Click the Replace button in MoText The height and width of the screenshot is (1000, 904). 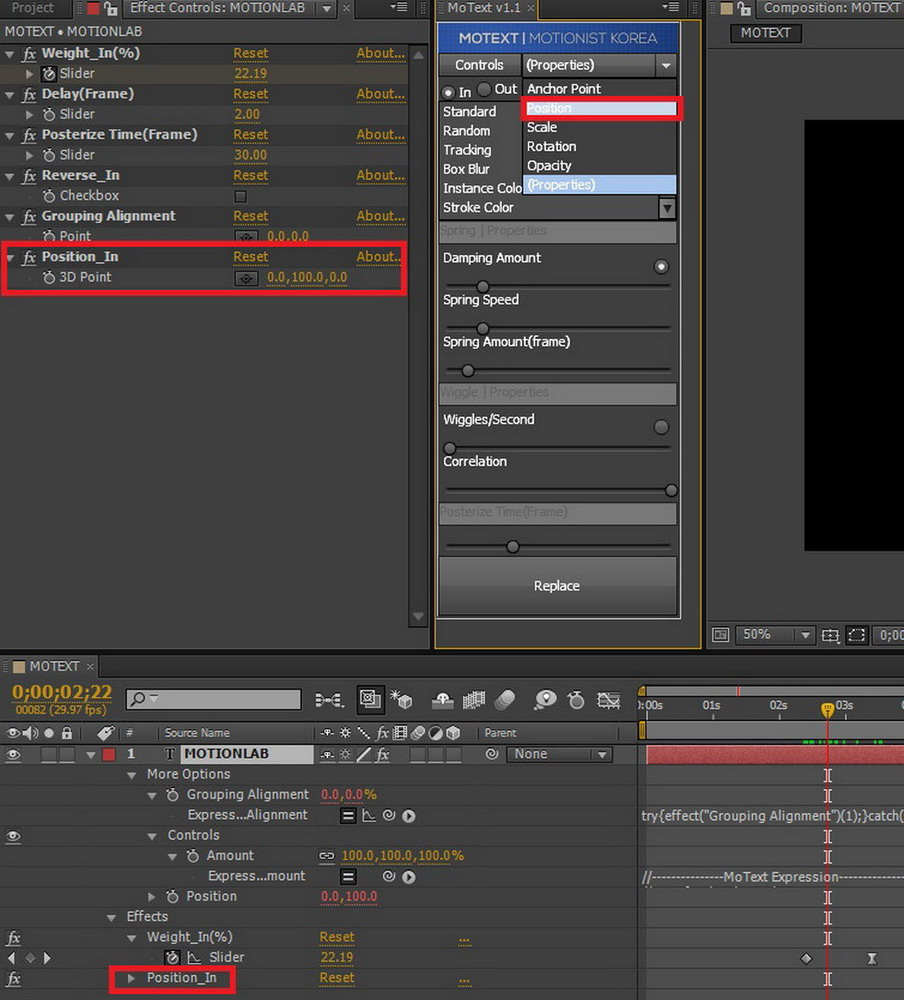coord(557,585)
